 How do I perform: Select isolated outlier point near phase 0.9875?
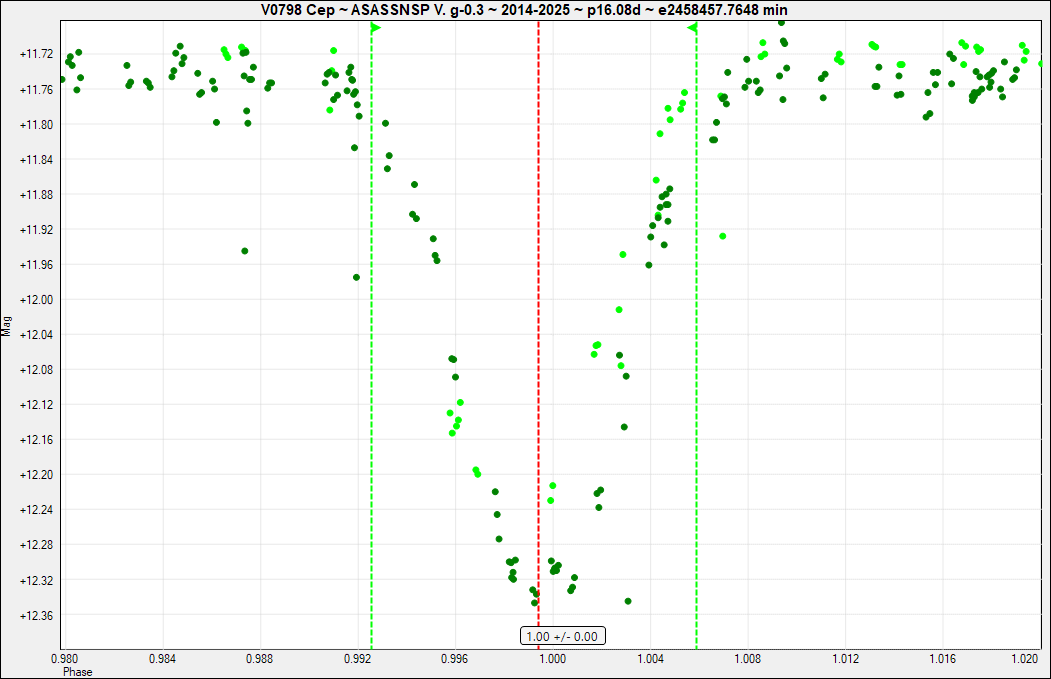[x=245, y=251]
